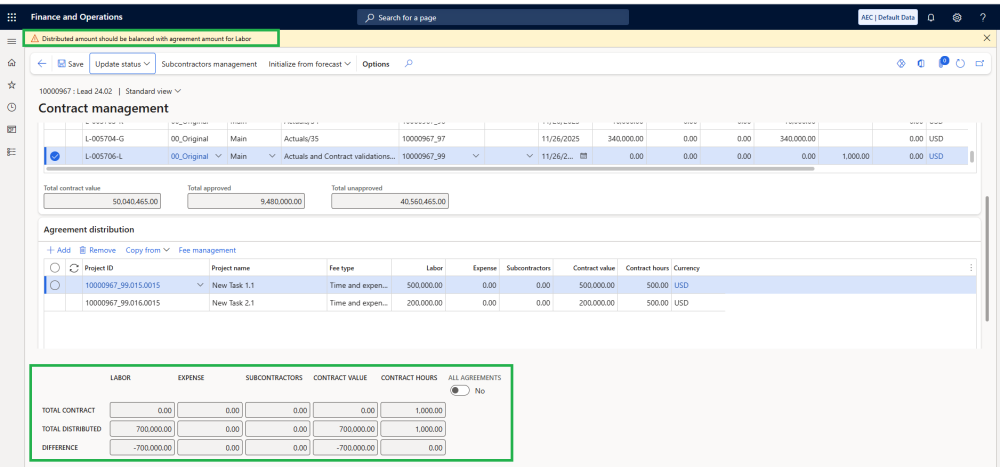Screen dimensions: 1000x467
Task: Open the attachments icon with badge
Action: [x=942, y=63]
